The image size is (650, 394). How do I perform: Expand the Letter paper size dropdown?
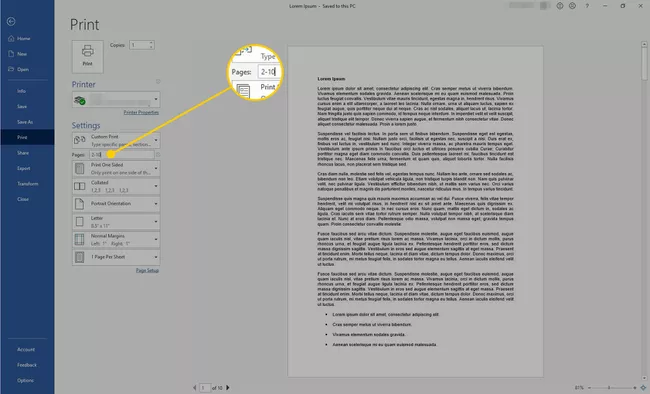[116, 222]
